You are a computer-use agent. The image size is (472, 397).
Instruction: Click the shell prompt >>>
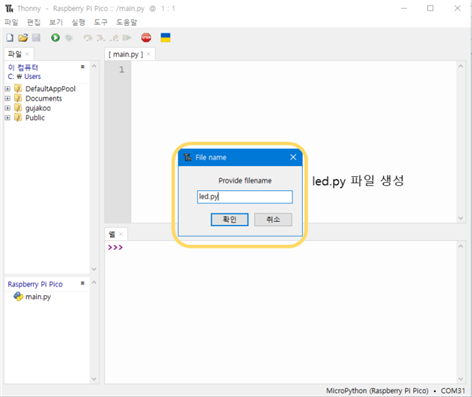pos(115,247)
